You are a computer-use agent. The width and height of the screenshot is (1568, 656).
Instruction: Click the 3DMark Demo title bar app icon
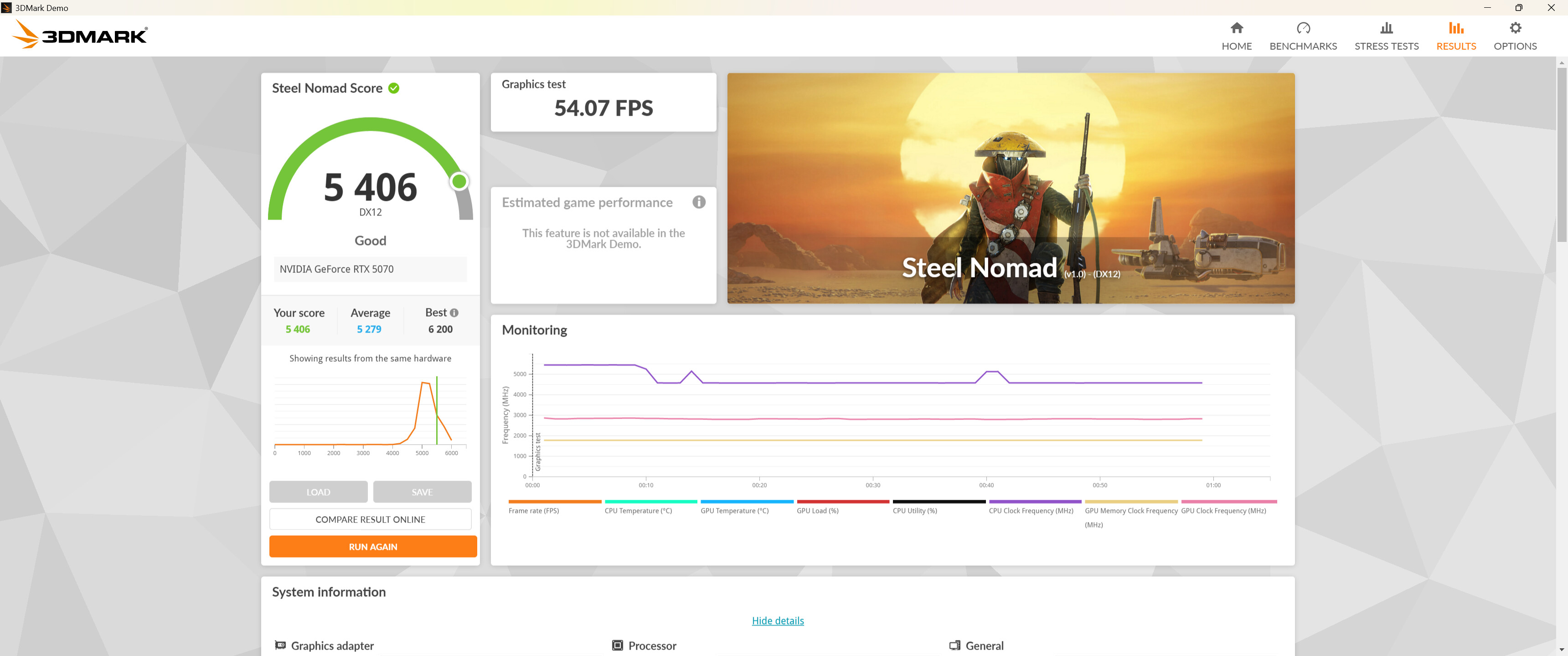pyautogui.click(x=7, y=8)
